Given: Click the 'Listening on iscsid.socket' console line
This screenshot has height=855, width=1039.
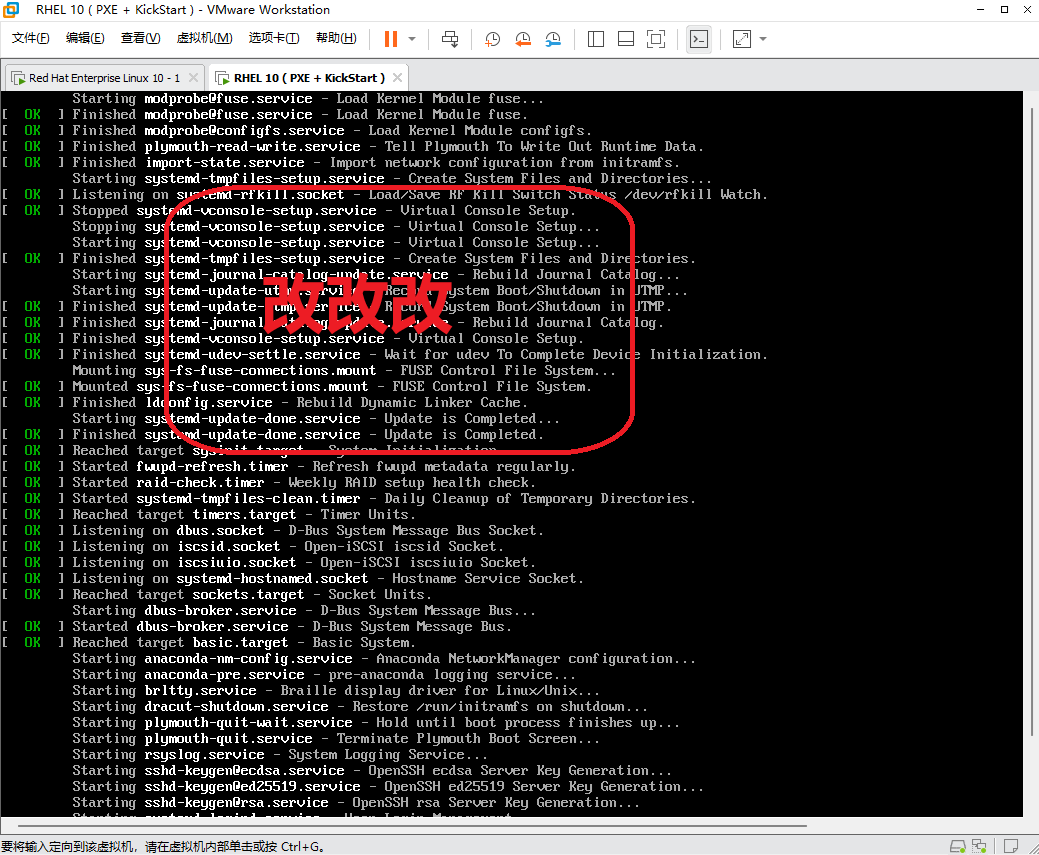Looking at the screenshot, I should (252, 546).
